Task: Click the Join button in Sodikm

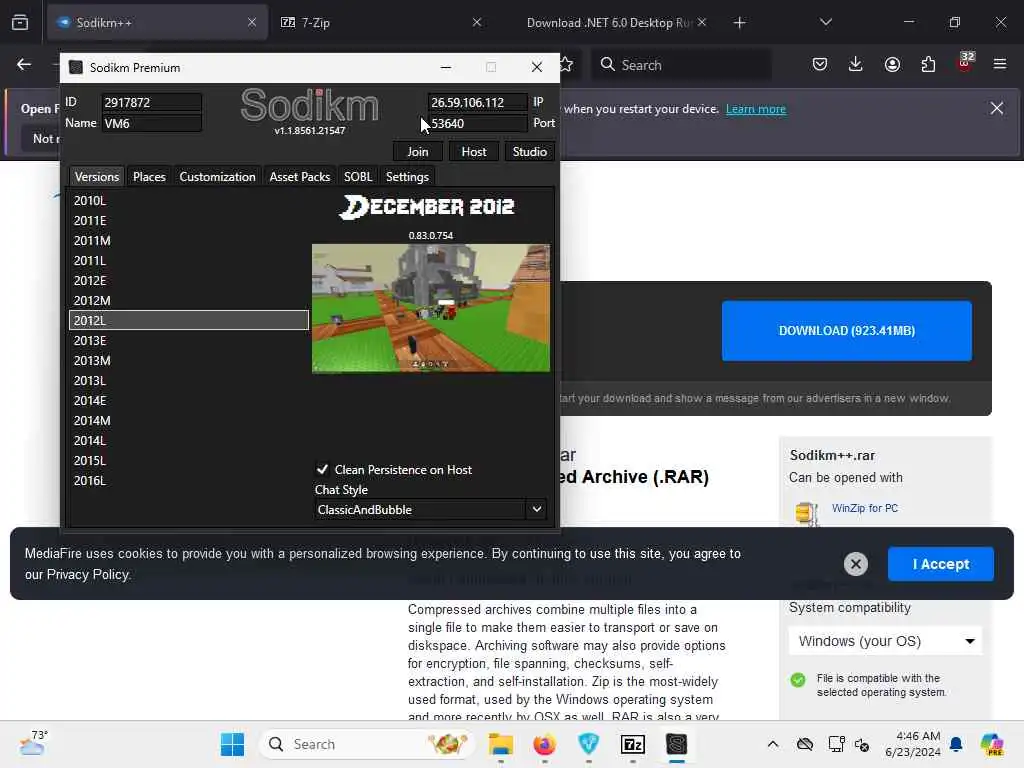Action: [418, 152]
